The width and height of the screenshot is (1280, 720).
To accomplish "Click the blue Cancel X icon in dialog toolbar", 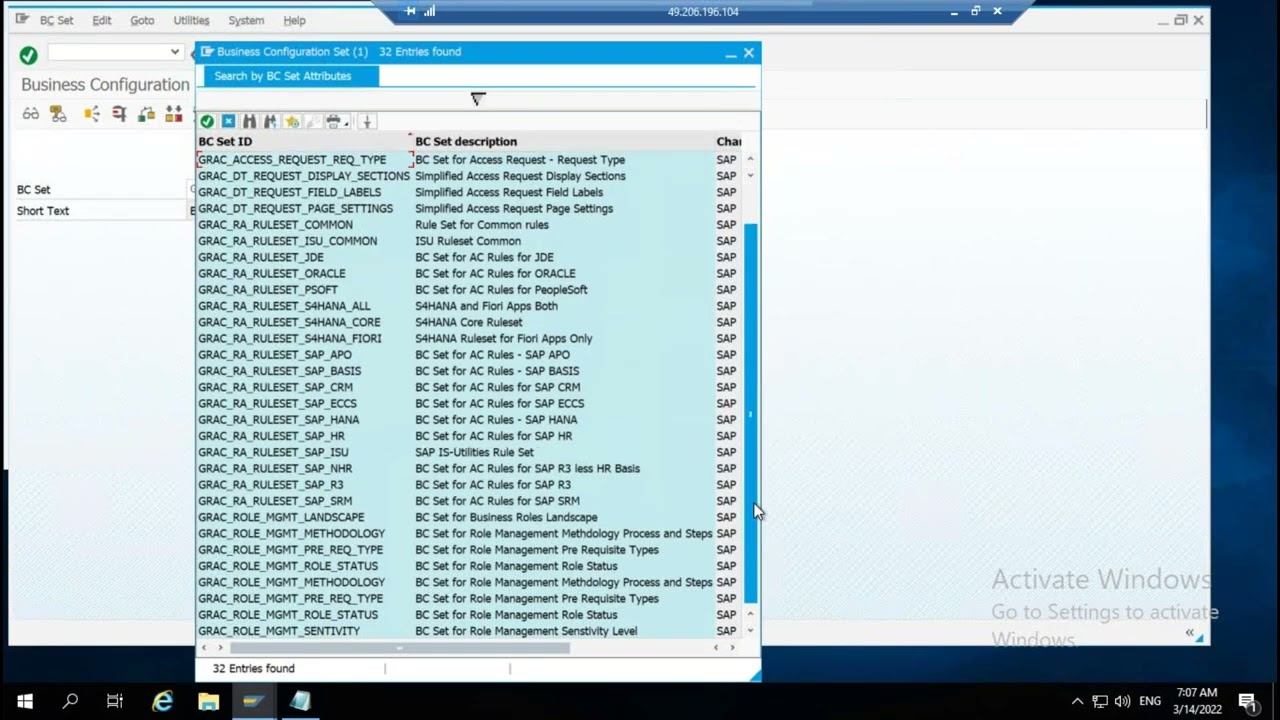I will 228,121.
